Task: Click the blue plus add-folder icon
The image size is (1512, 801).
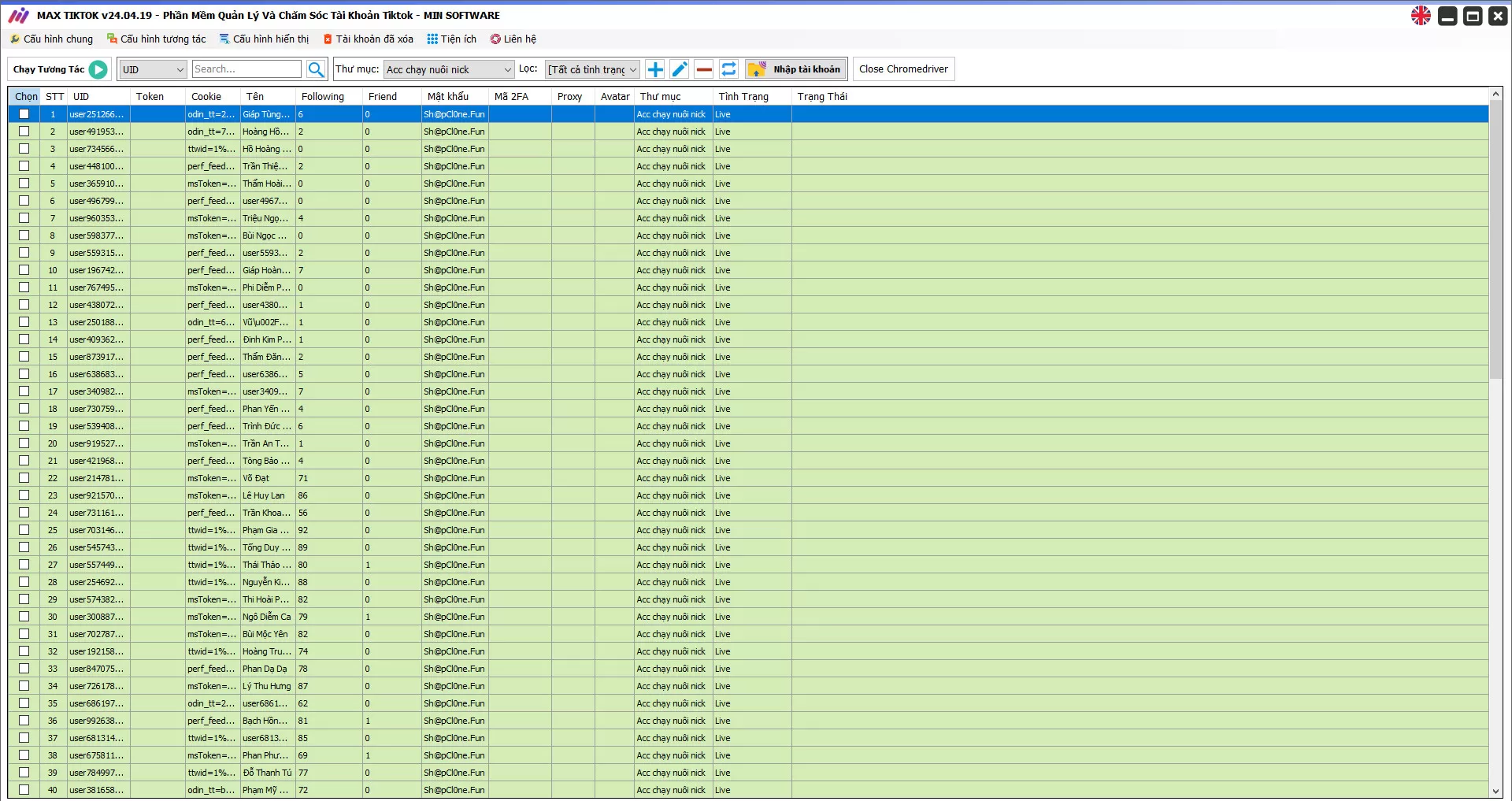Action: [655, 69]
